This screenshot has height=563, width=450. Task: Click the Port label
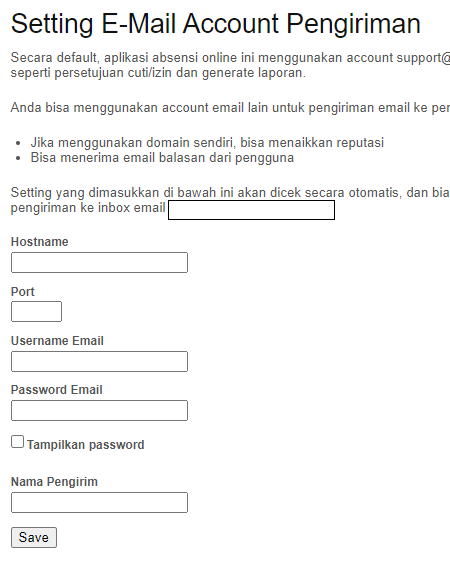pyautogui.click(x=23, y=292)
